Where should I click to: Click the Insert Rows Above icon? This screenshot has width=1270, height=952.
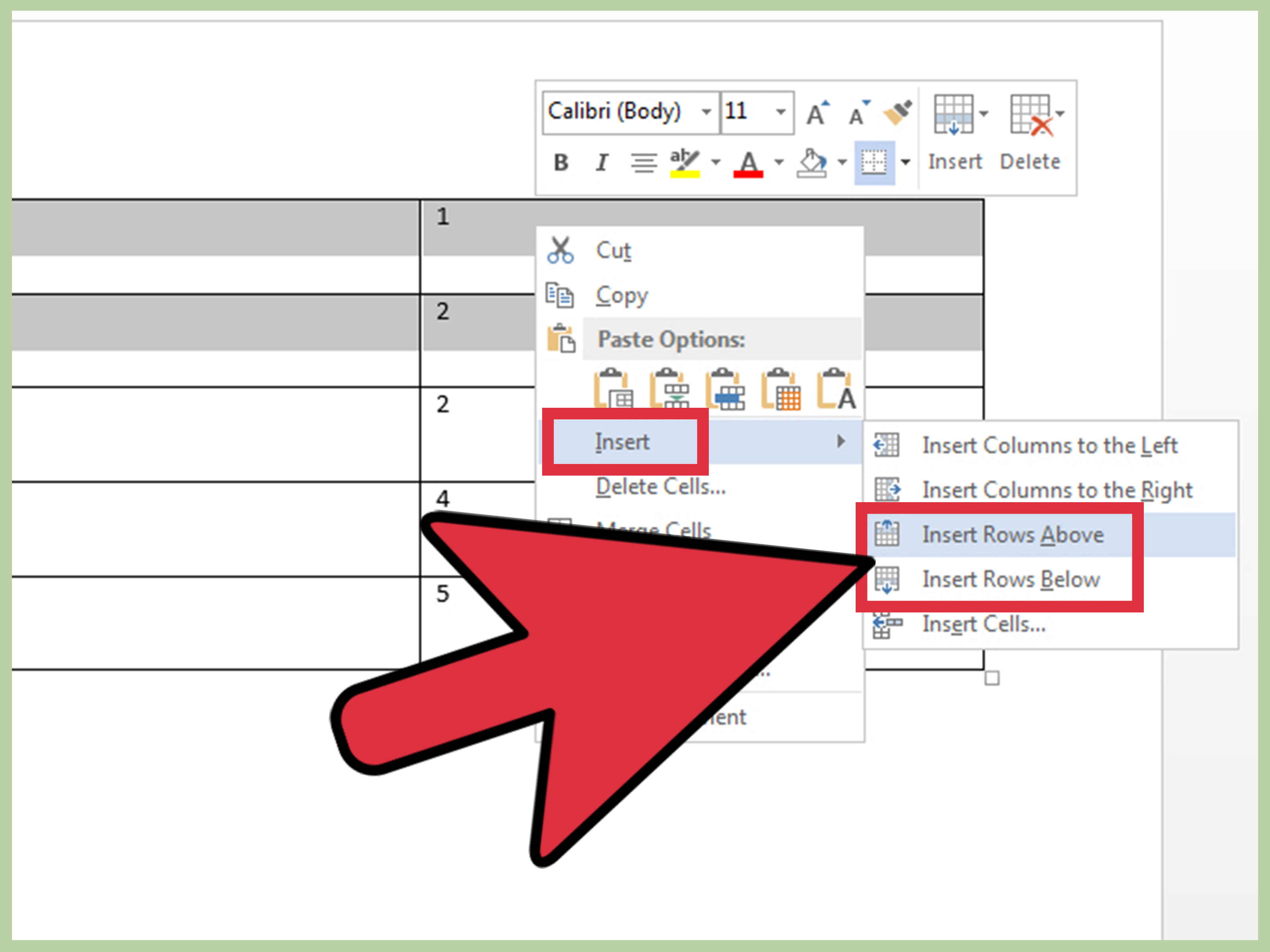click(x=887, y=533)
